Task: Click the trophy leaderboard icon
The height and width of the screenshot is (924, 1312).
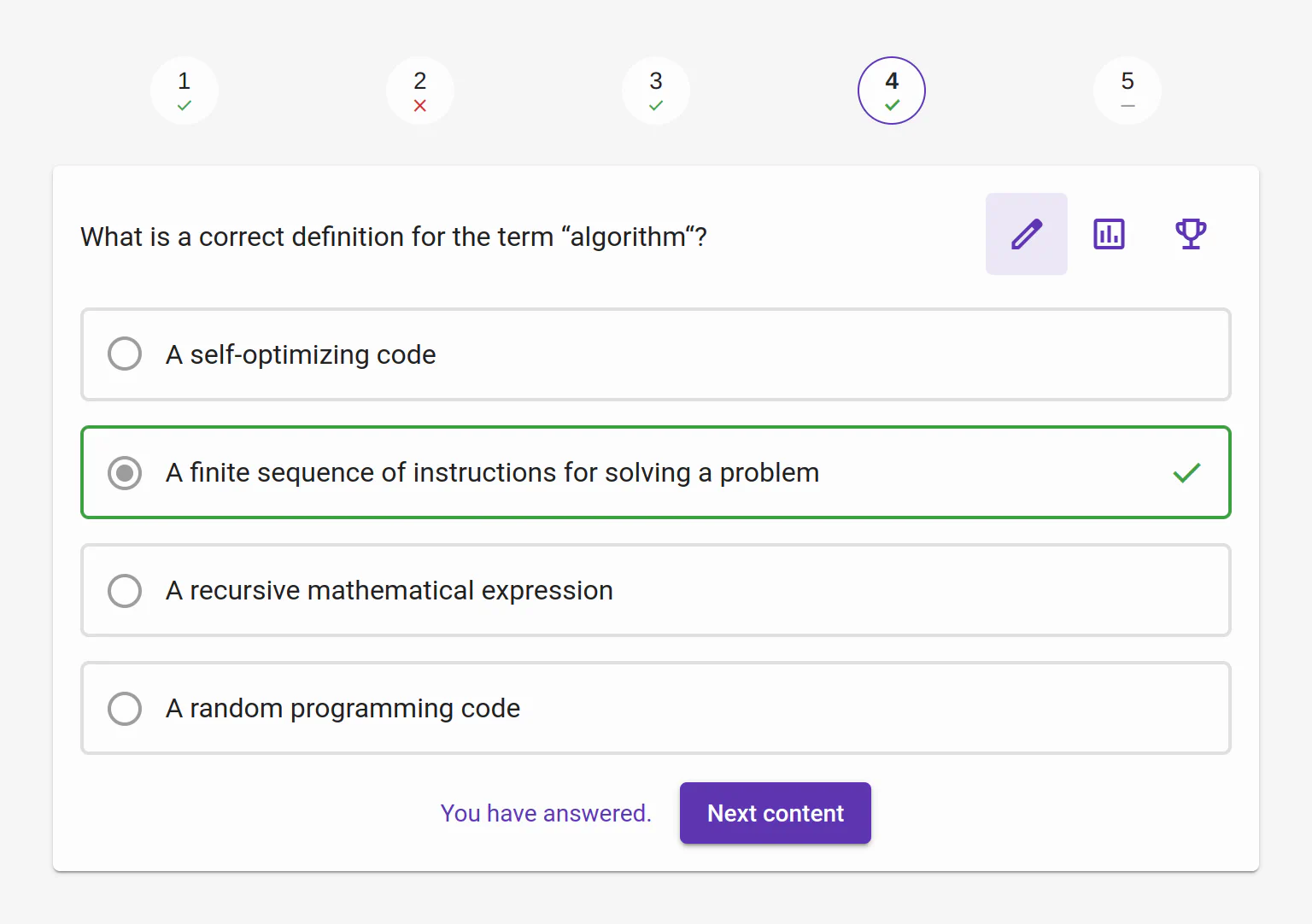Action: click(1191, 234)
